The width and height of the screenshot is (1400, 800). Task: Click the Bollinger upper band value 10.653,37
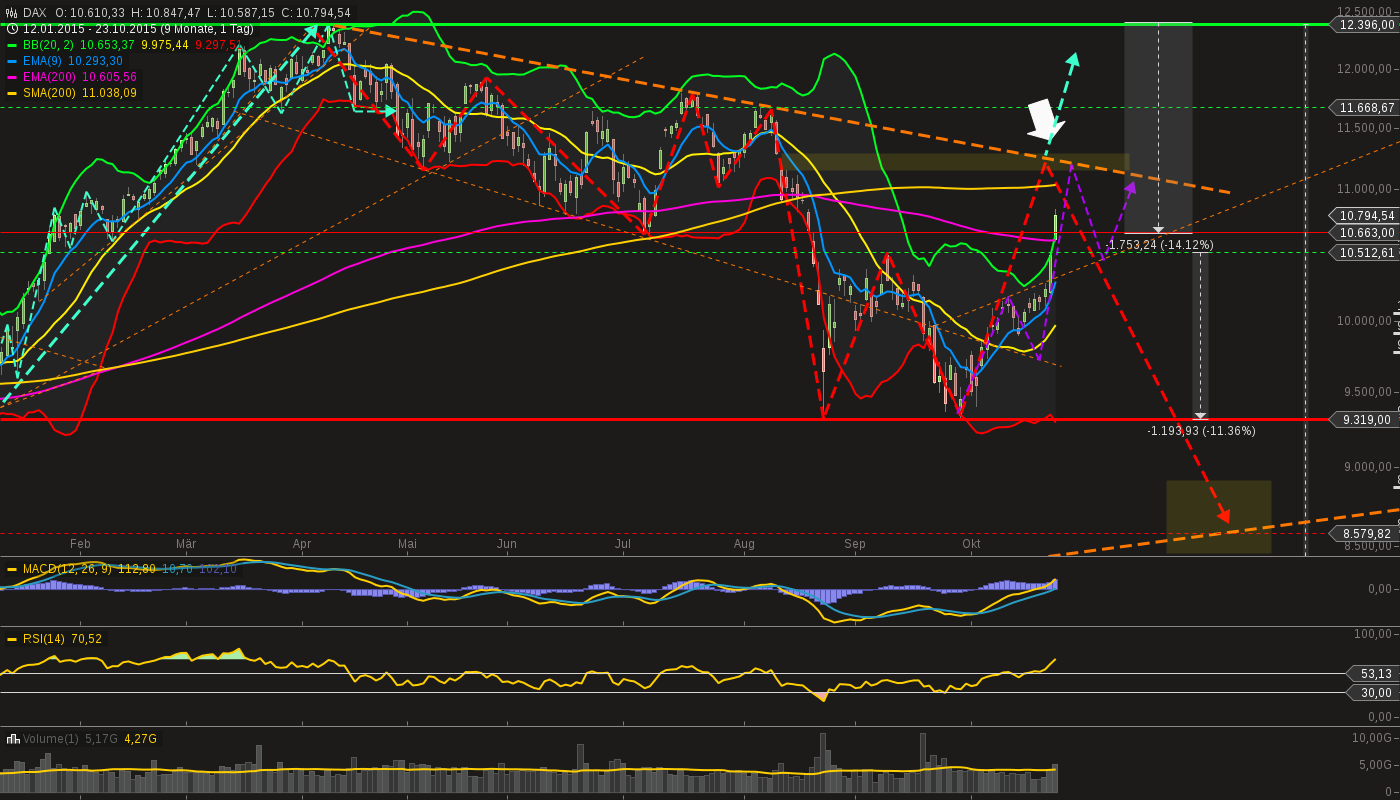tap(107, 45)
